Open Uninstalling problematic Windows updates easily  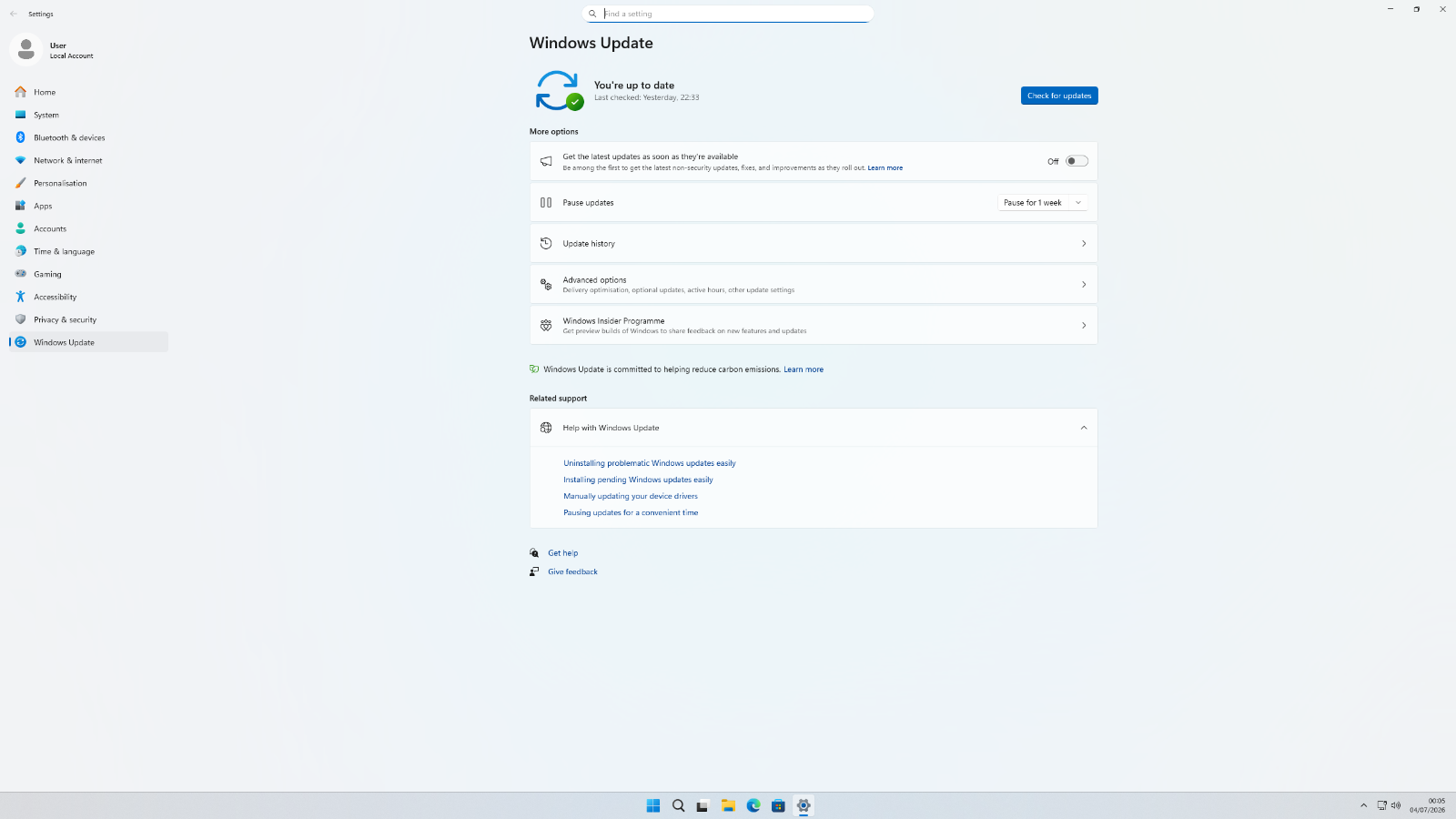tap(650, 463)
